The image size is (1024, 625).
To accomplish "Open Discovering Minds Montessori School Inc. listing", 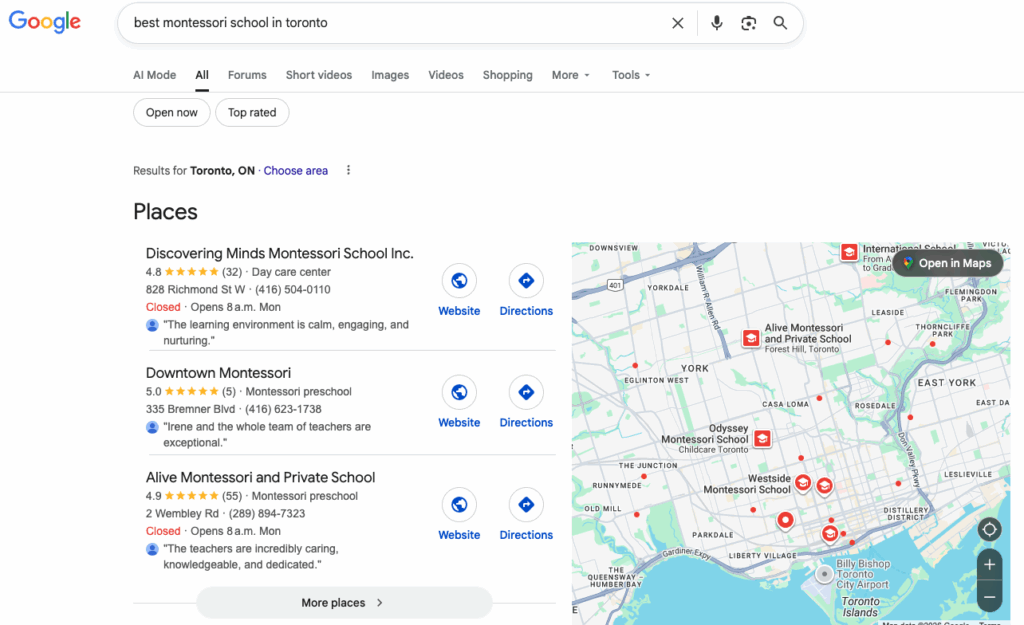I will [x=280, y=253].
